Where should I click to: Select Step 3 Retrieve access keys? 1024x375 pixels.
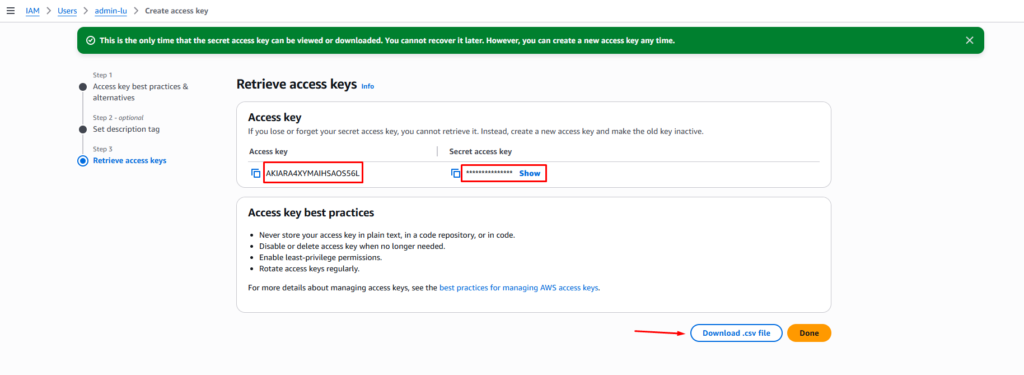coord(129,161)
